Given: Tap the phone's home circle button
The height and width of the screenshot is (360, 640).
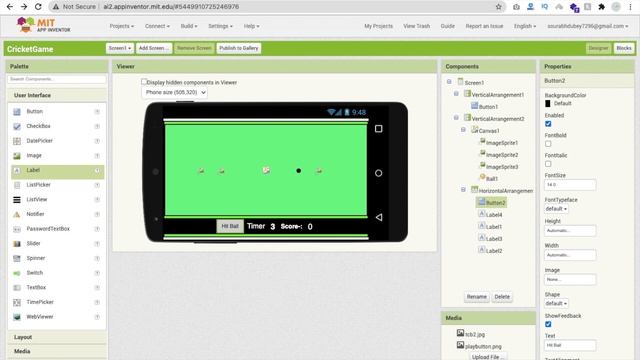Looking at the screenshot, I should [x=378, y=173].
